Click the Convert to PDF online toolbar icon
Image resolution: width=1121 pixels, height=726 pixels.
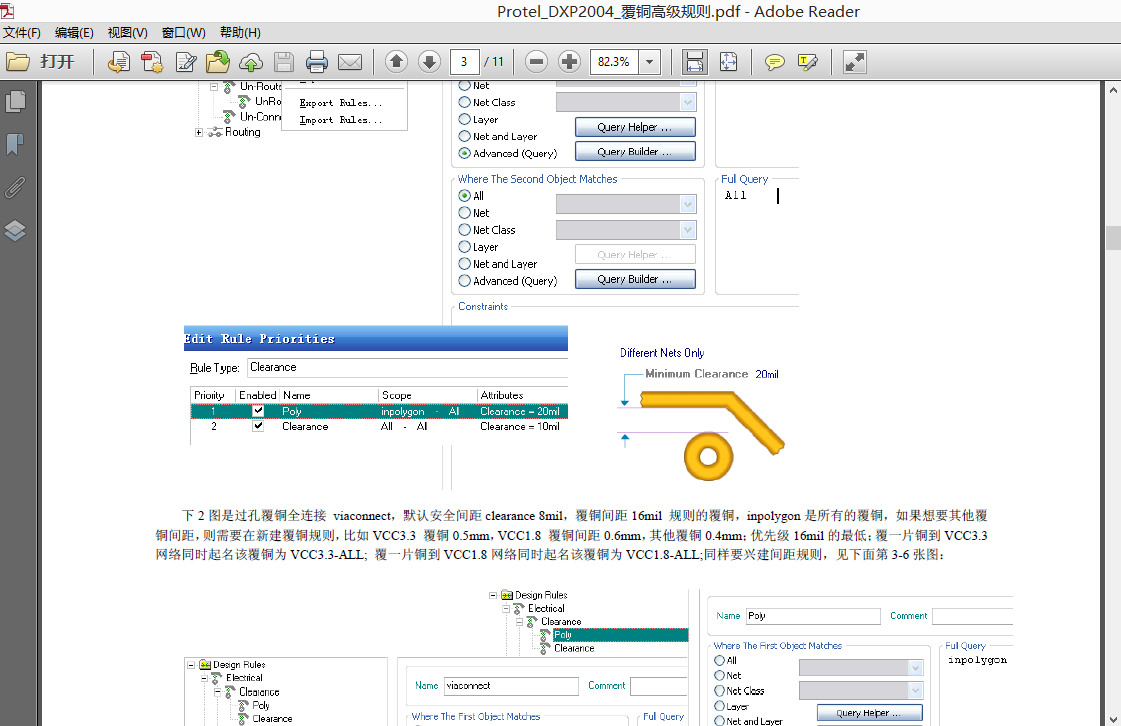click(119, 62)
